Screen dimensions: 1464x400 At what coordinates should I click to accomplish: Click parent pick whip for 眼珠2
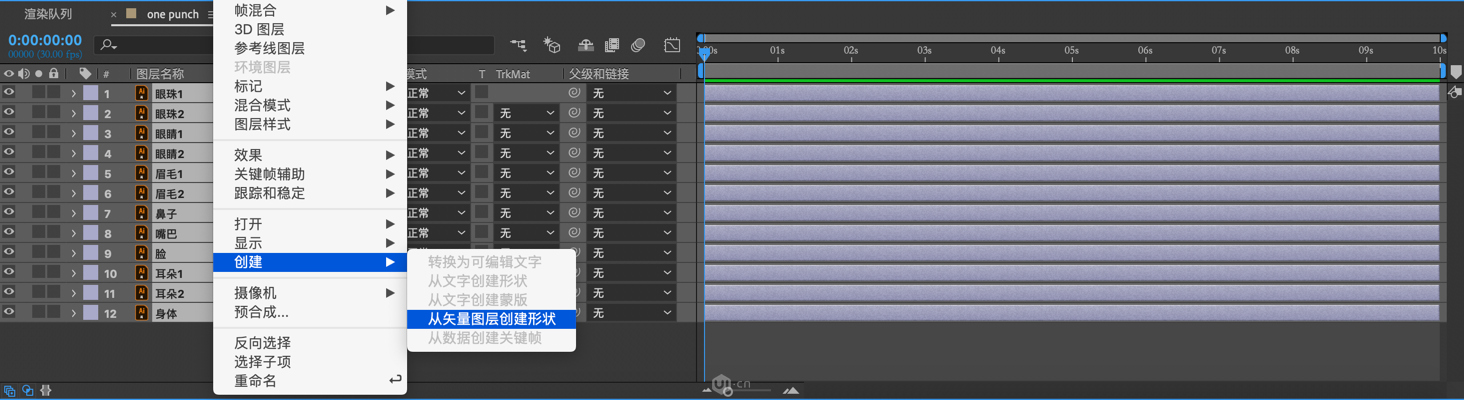click(574, 113)
